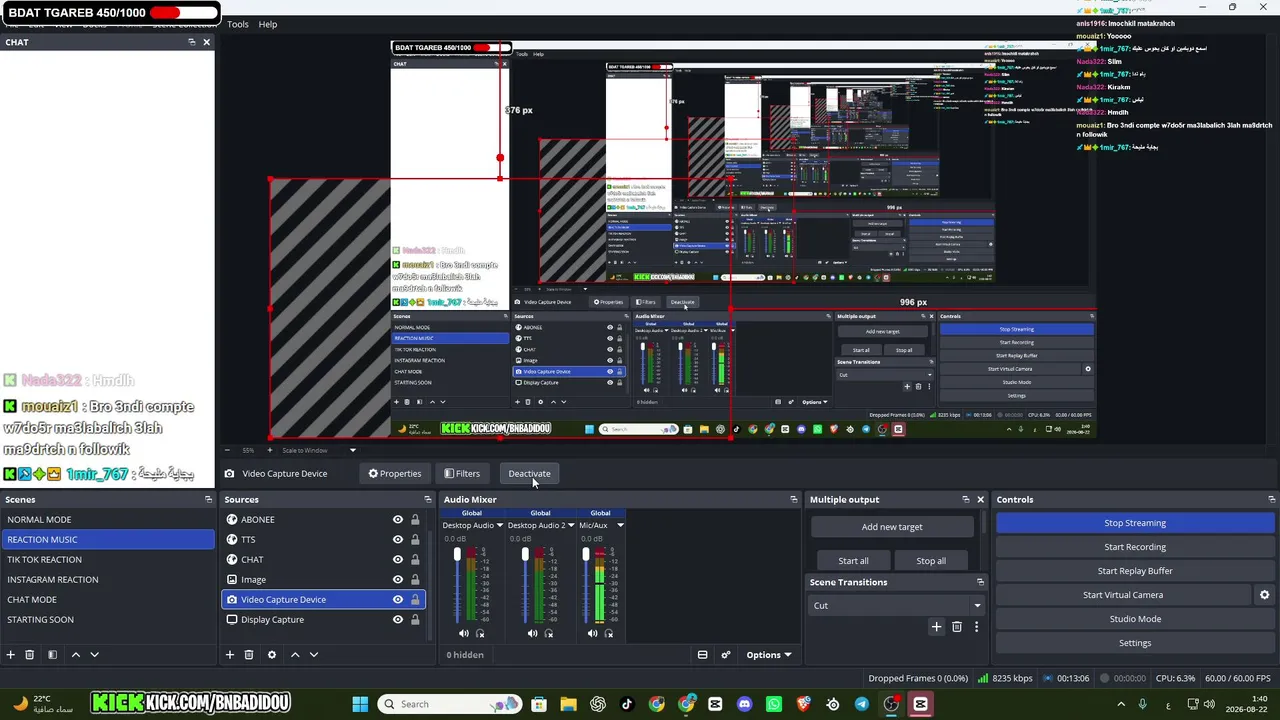This screenshot has width=1280, height=720.
Task: Add a scene transition with plus
Action: coord(936,627)
